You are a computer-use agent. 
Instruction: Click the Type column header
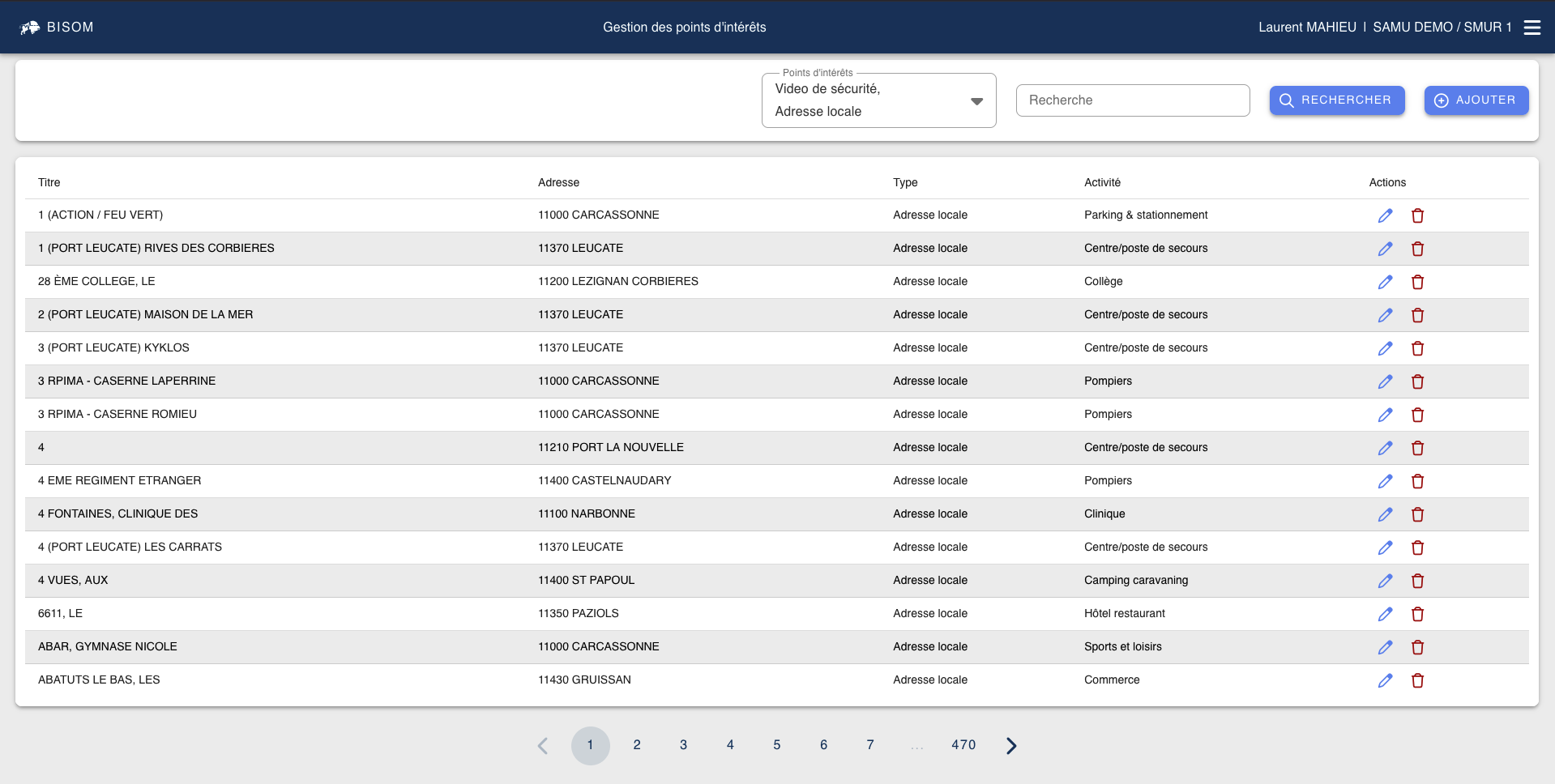coord(905,183)
